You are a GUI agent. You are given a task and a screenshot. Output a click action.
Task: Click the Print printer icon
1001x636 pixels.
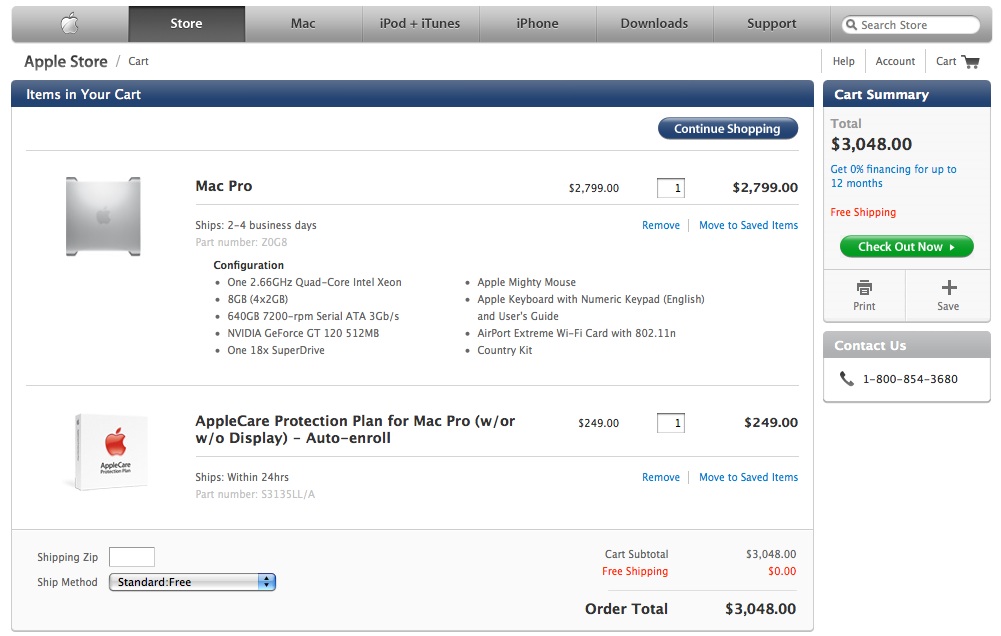(864, 288)
